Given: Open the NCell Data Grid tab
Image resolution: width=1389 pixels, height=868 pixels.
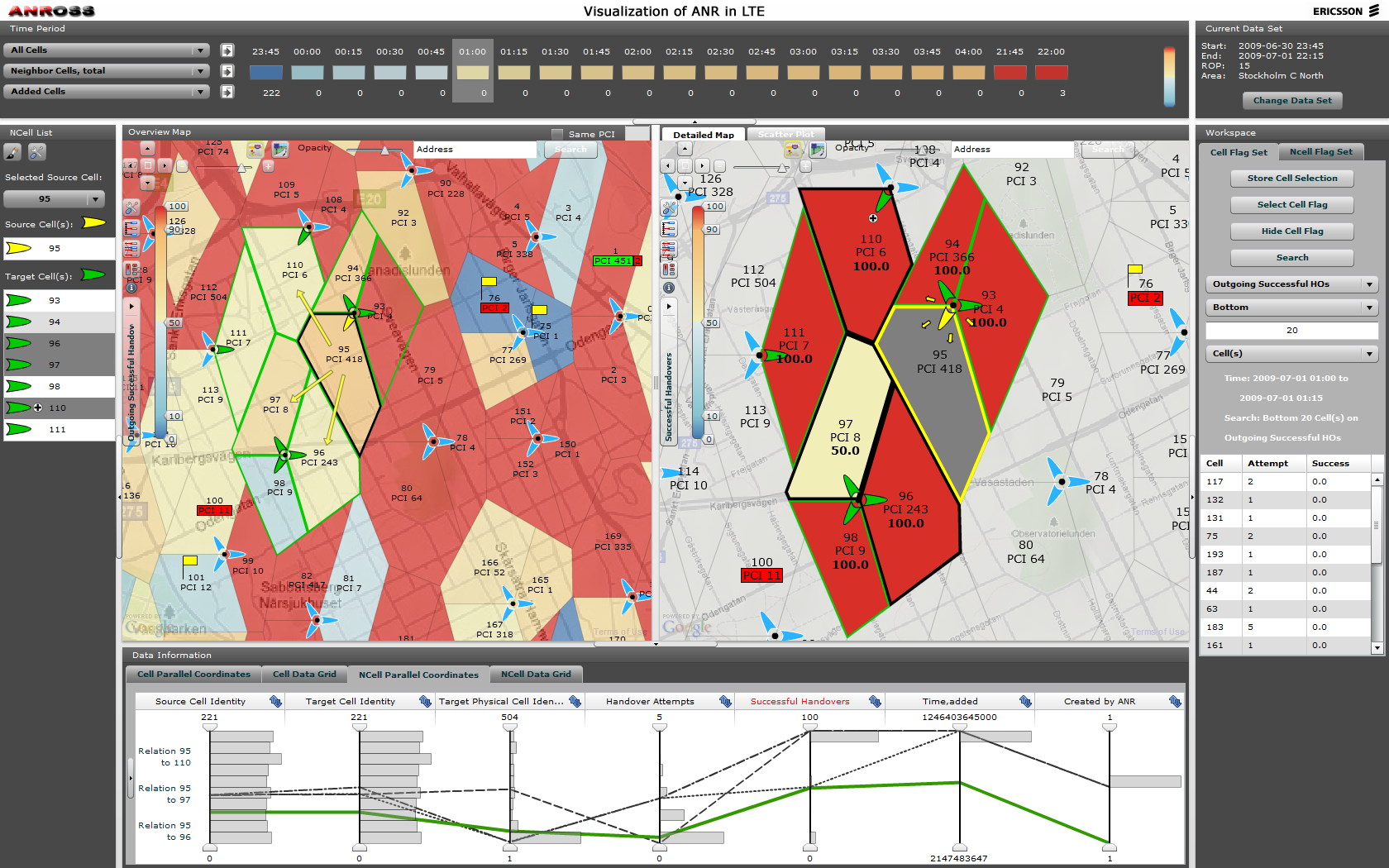Looking at the screenshot, I should pos(536,675).
